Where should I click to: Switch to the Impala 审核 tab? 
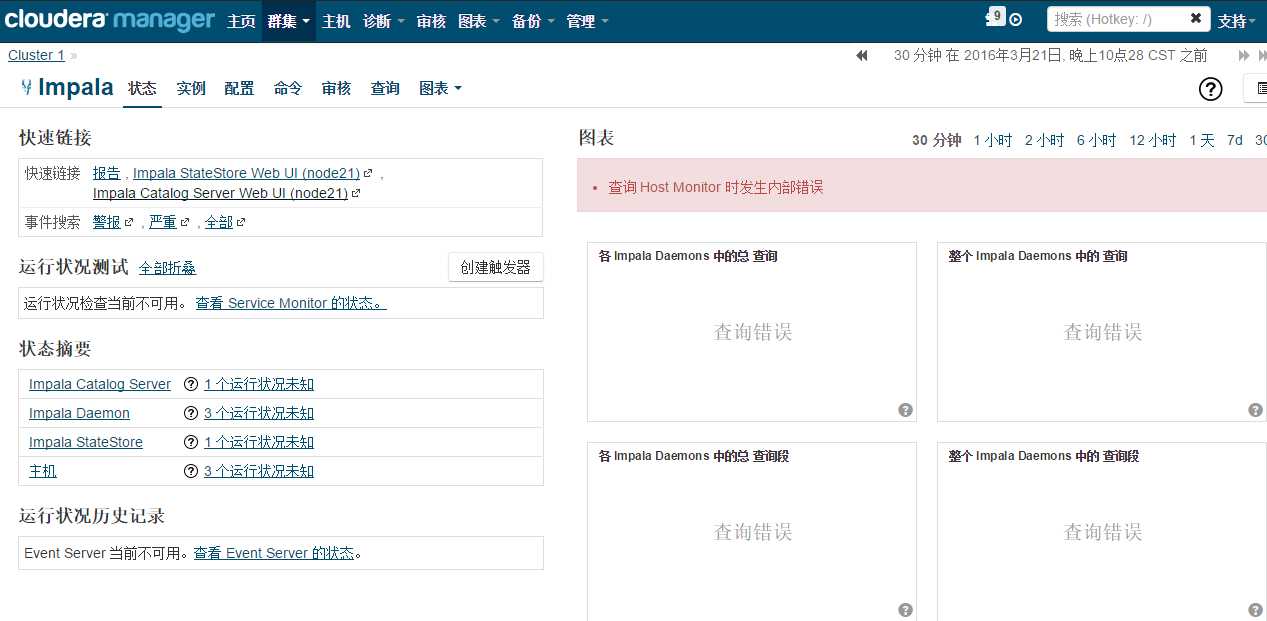(x=336, y=88)
